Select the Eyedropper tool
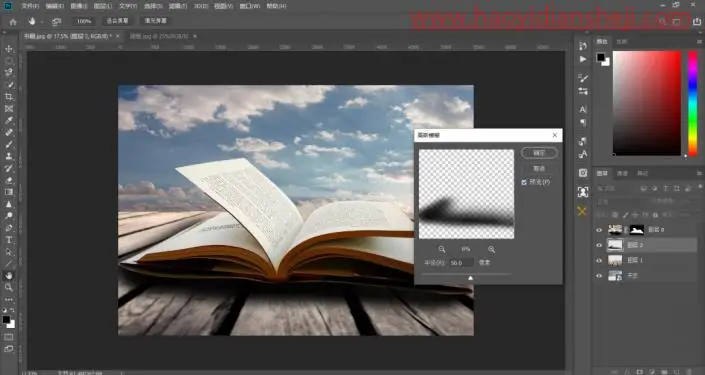 click(x=9, y=121)
